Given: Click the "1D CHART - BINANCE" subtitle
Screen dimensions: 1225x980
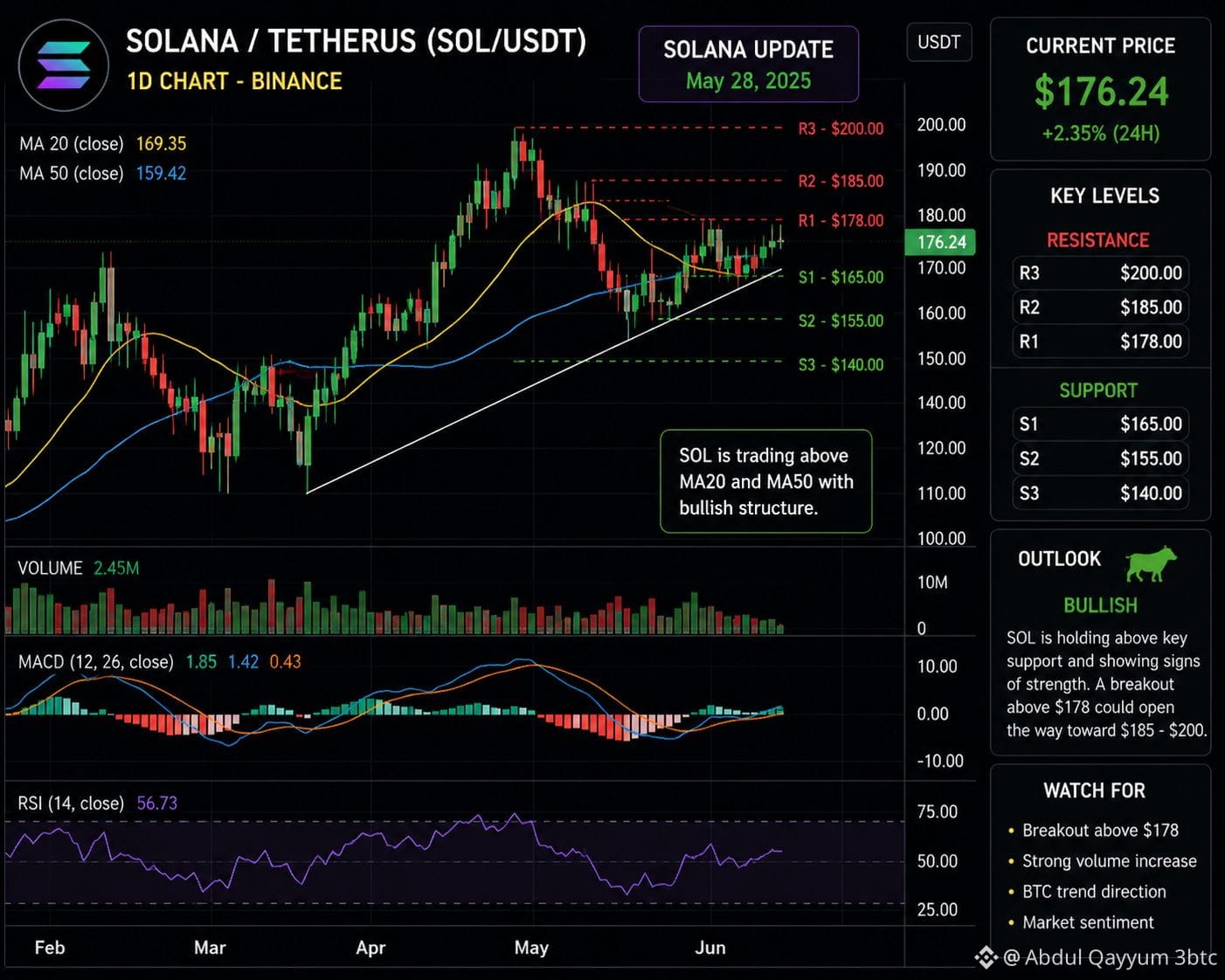Looking at the screenshot, I should click(x=234, y=81).
